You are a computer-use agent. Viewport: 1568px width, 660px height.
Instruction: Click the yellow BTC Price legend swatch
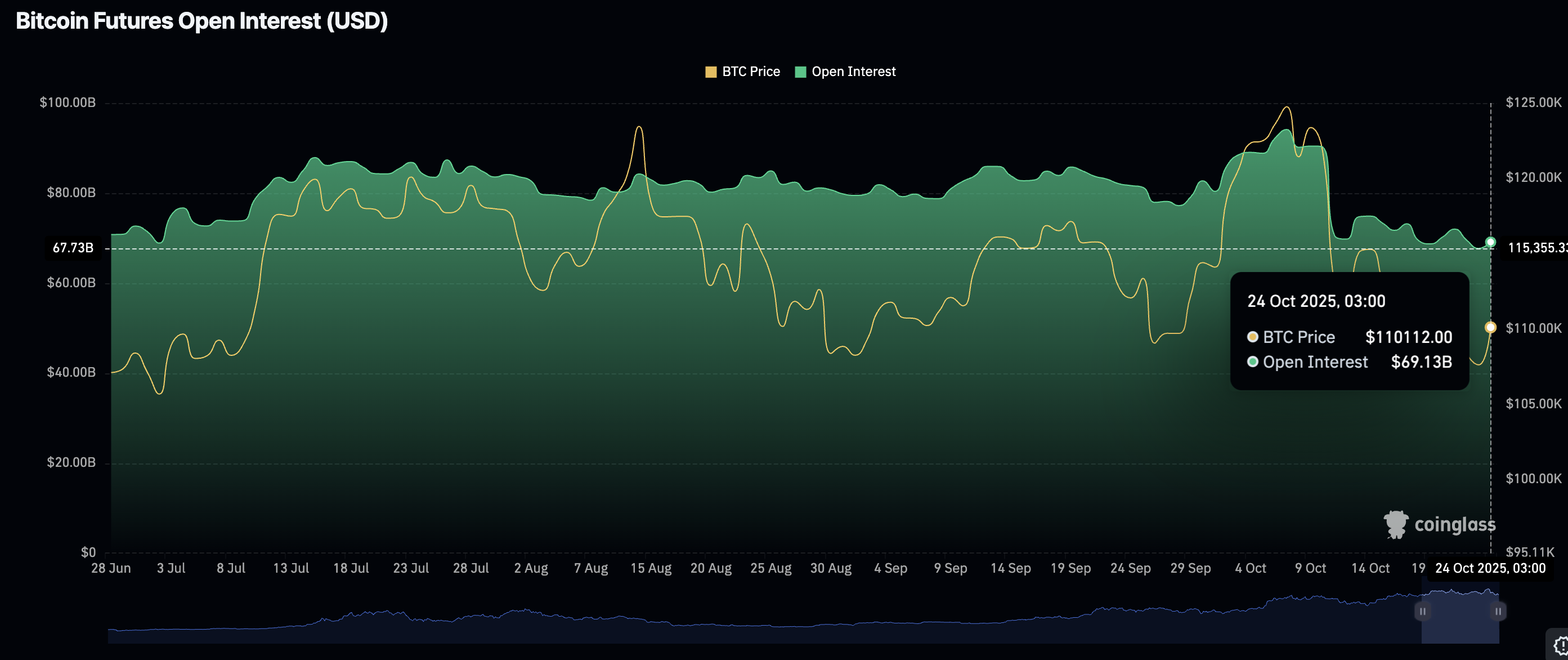710,72
